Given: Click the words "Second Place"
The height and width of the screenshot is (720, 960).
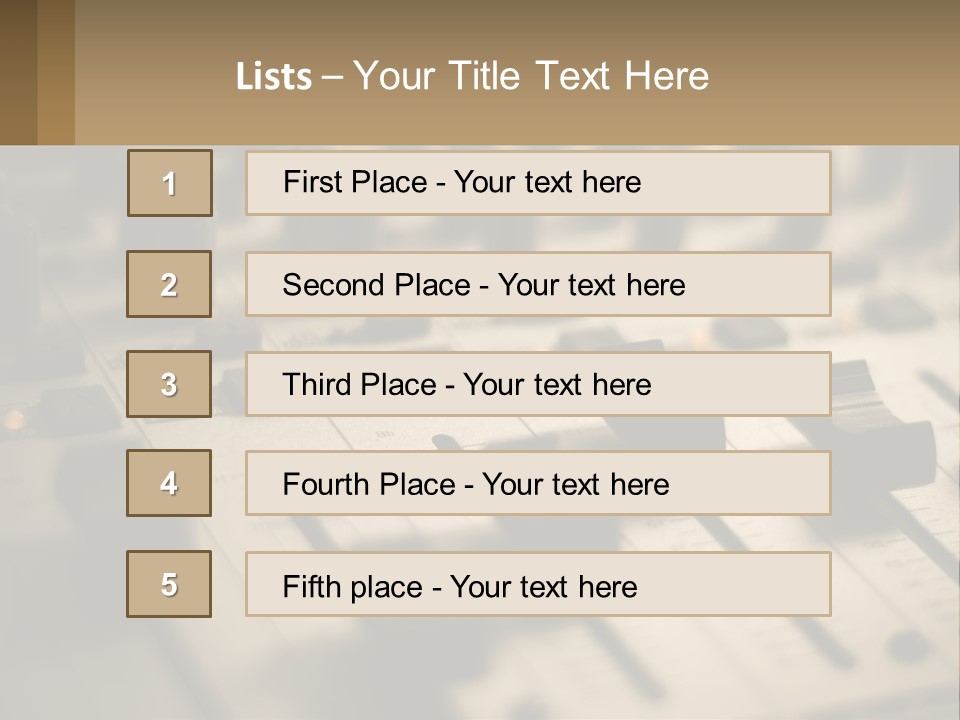Looking at the screenshot, I should click(375, 285).
